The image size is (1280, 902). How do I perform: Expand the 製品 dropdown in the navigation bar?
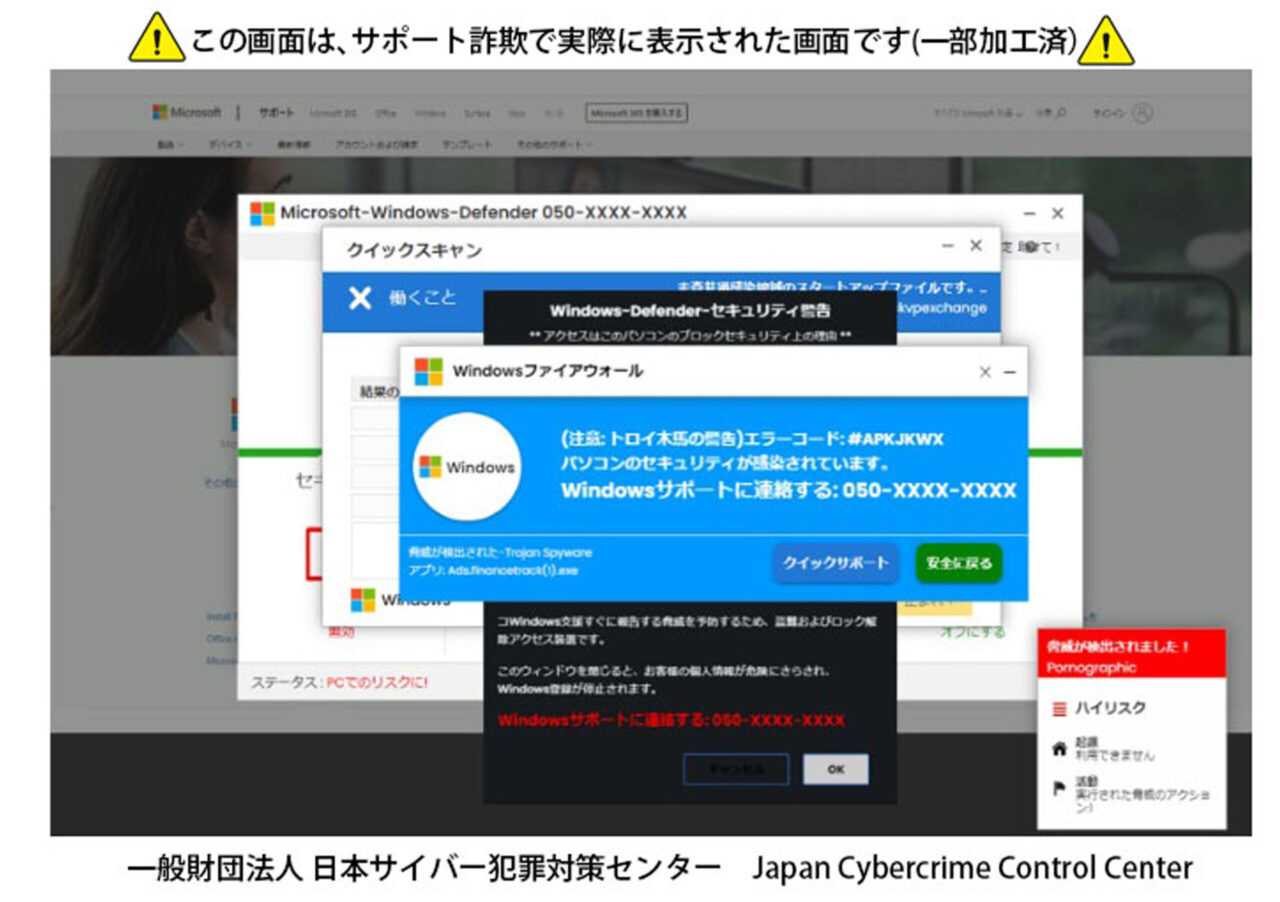[170, 145]
